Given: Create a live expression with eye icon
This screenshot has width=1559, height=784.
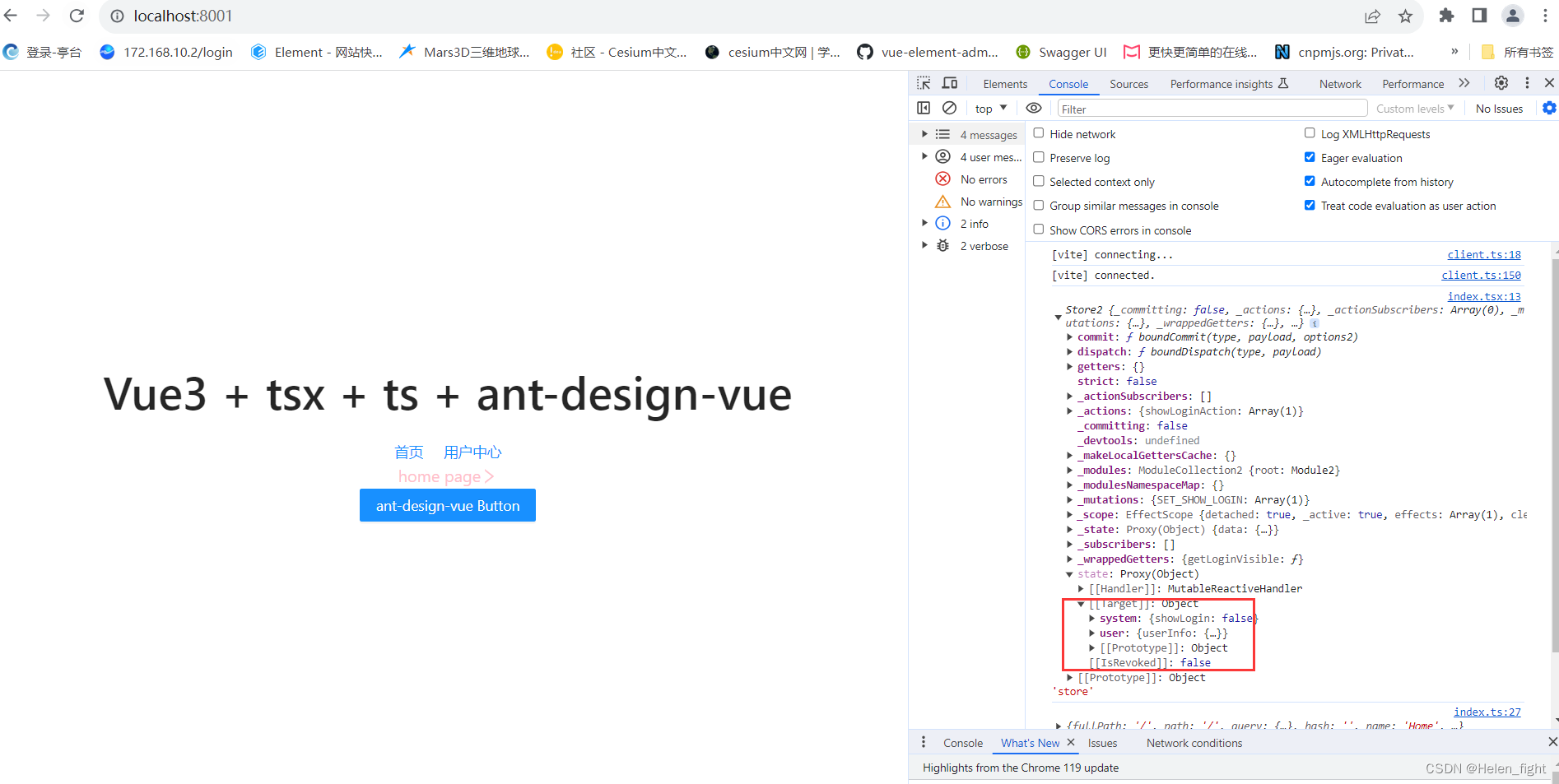Looking at the screenshot, I should [x=1034, y=108].
